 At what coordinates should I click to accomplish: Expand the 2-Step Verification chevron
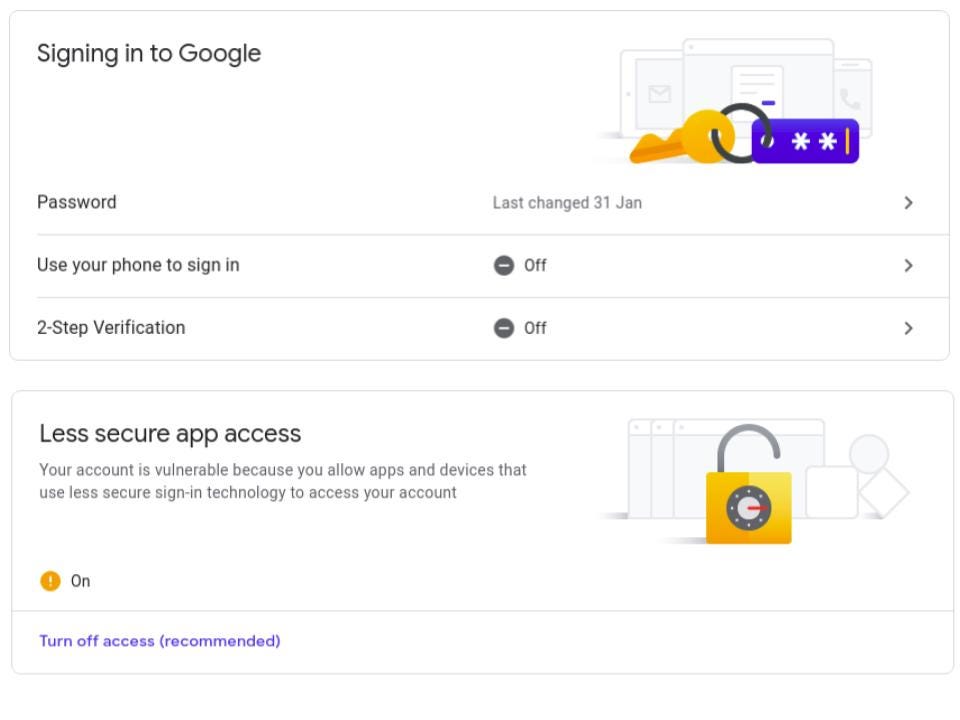click(909, 328)
